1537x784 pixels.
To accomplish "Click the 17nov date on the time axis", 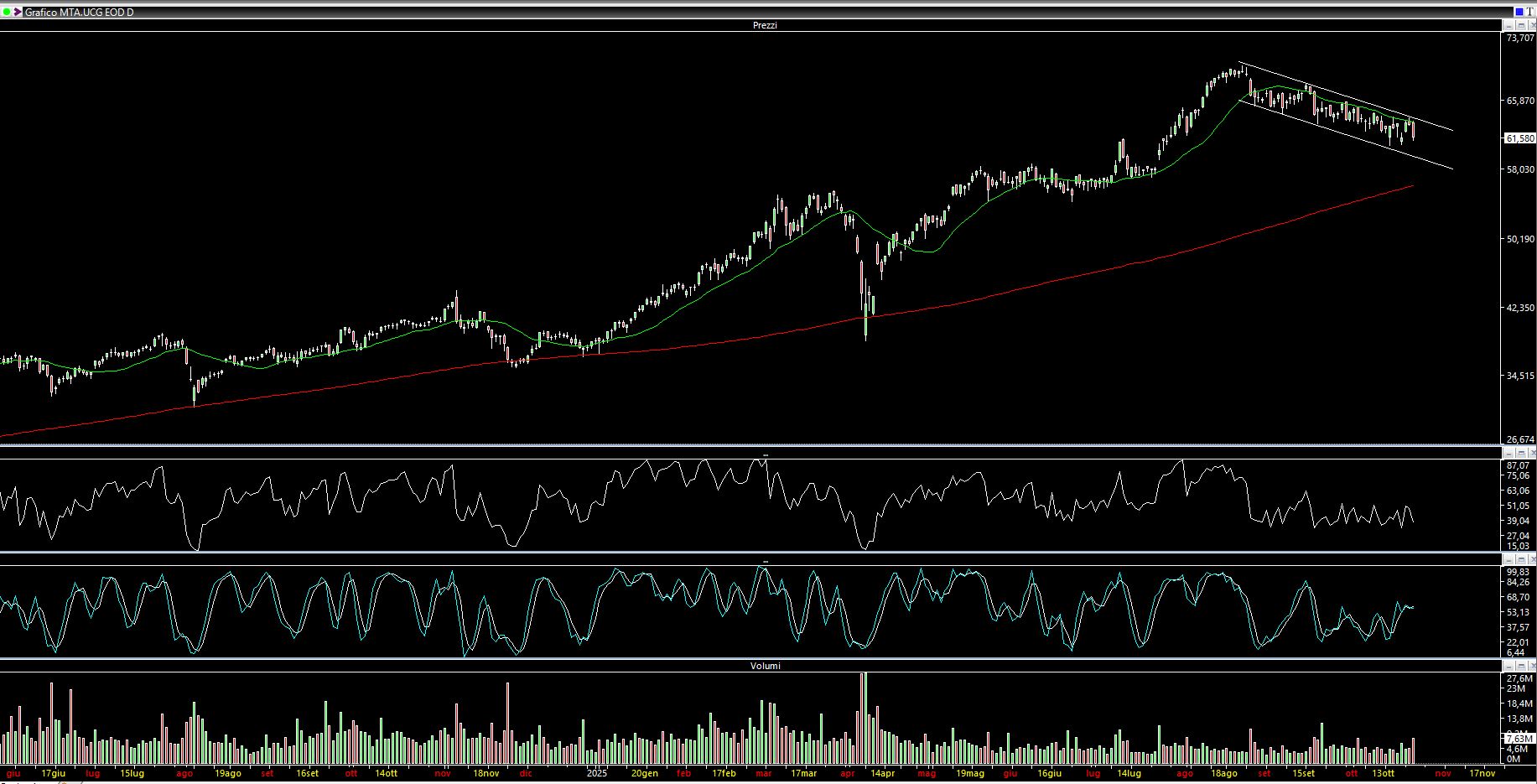I will (1482, 773).
